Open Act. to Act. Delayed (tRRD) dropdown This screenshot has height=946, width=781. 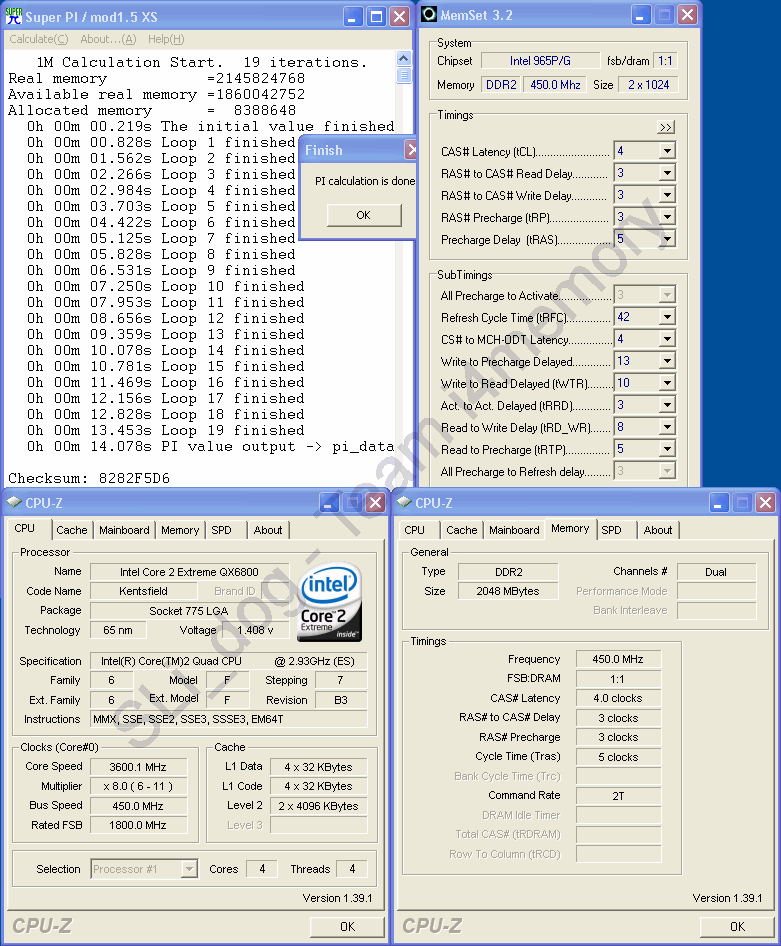coord(667,405)
